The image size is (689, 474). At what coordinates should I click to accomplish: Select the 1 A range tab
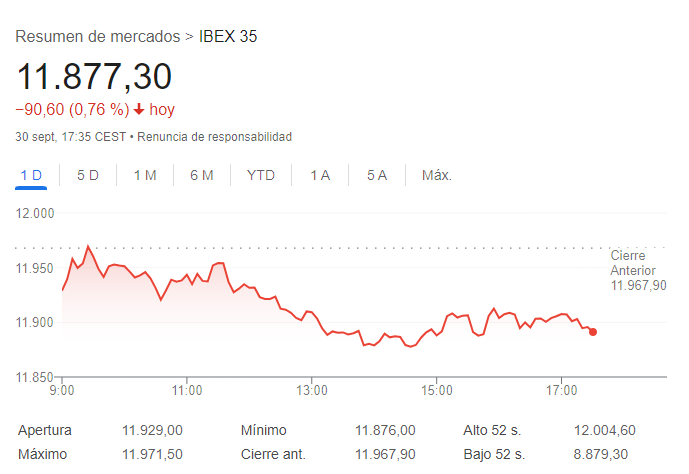coord(320,176)
